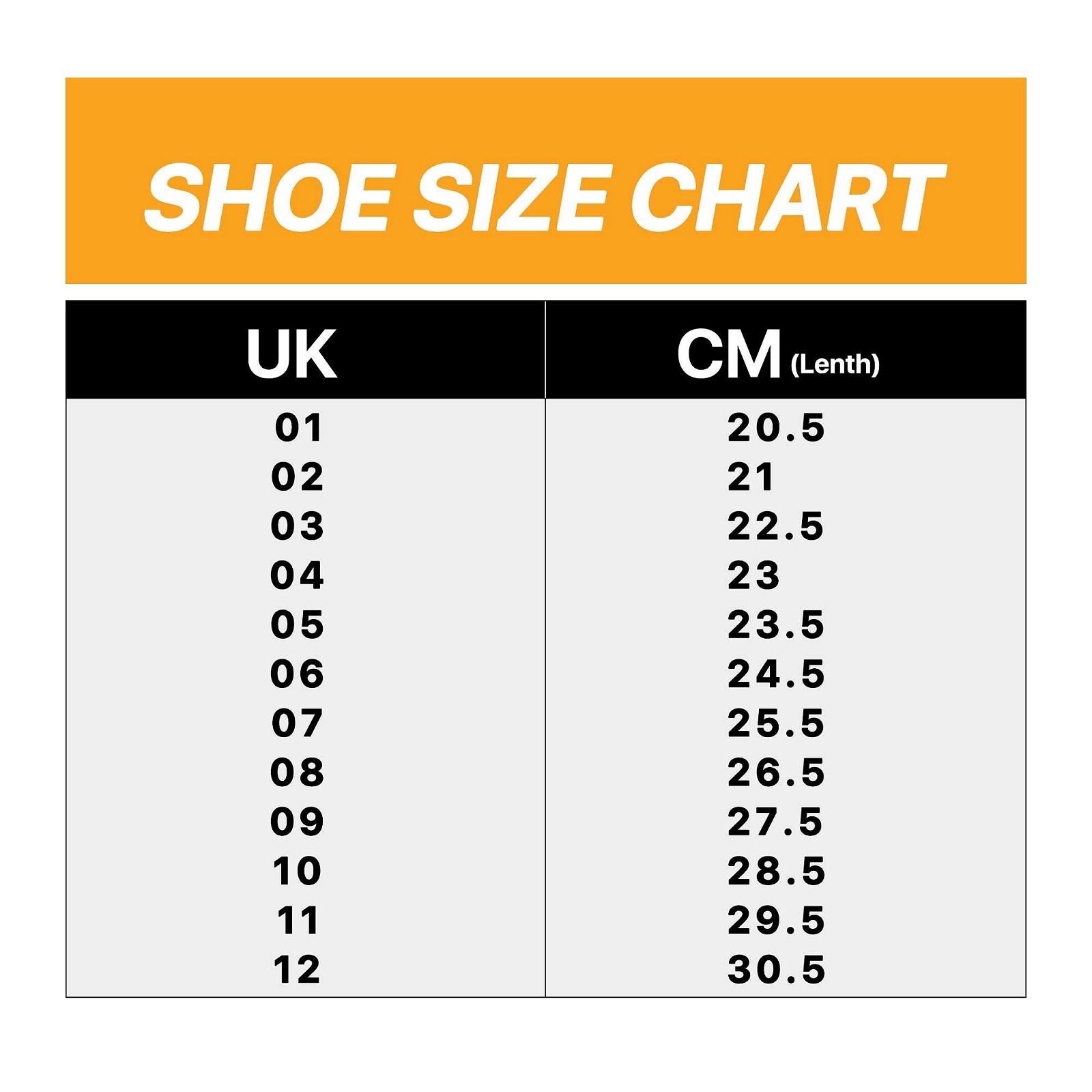The width and height of the screenshot is (1092, 1092).
Task: Click the 28.5 cm length value
Action: (x=776, y=871)
